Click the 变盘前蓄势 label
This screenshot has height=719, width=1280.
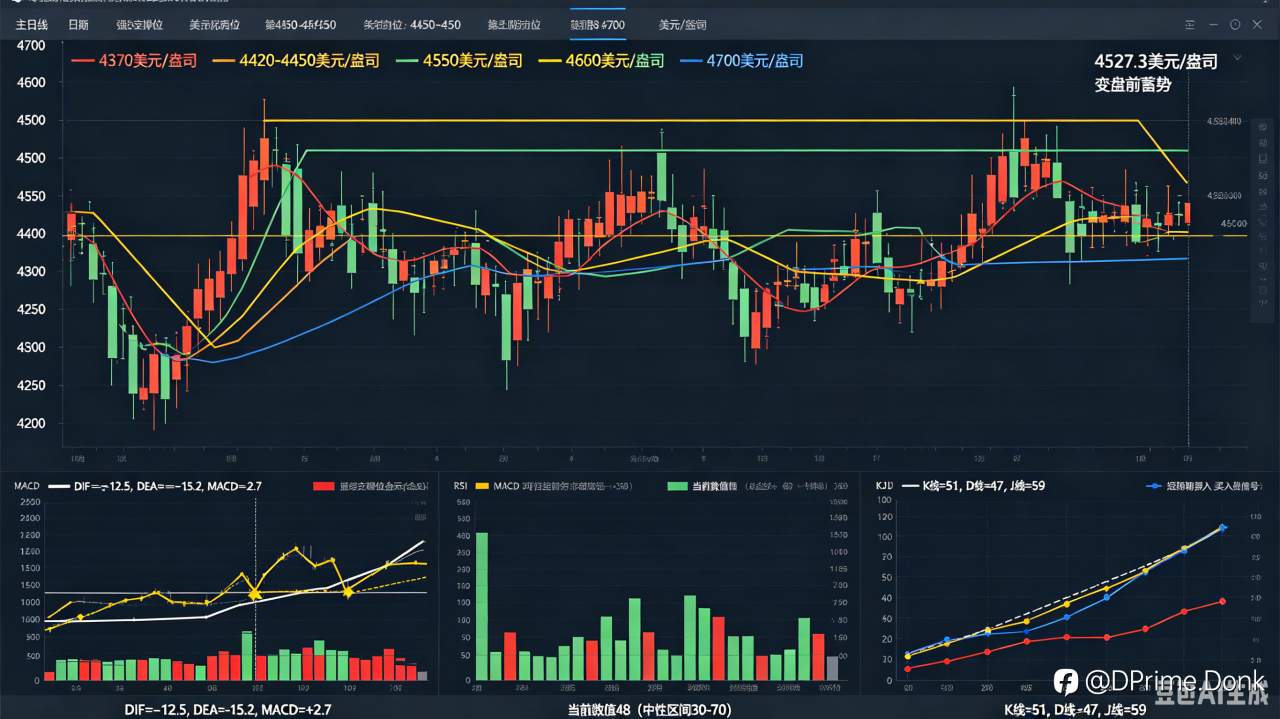[x=1132, y=85]
